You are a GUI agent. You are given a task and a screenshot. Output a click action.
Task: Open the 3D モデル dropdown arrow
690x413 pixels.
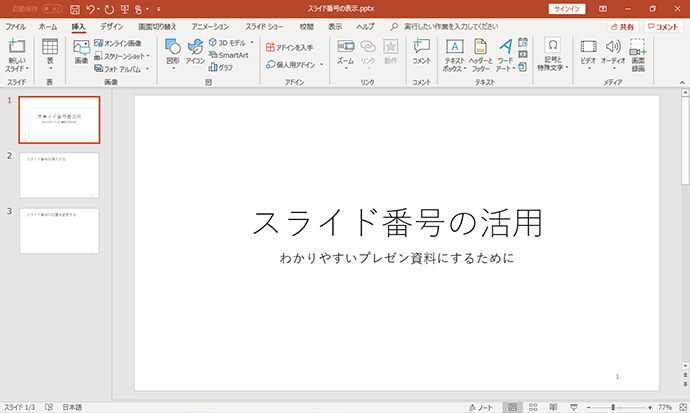point(252,43)
